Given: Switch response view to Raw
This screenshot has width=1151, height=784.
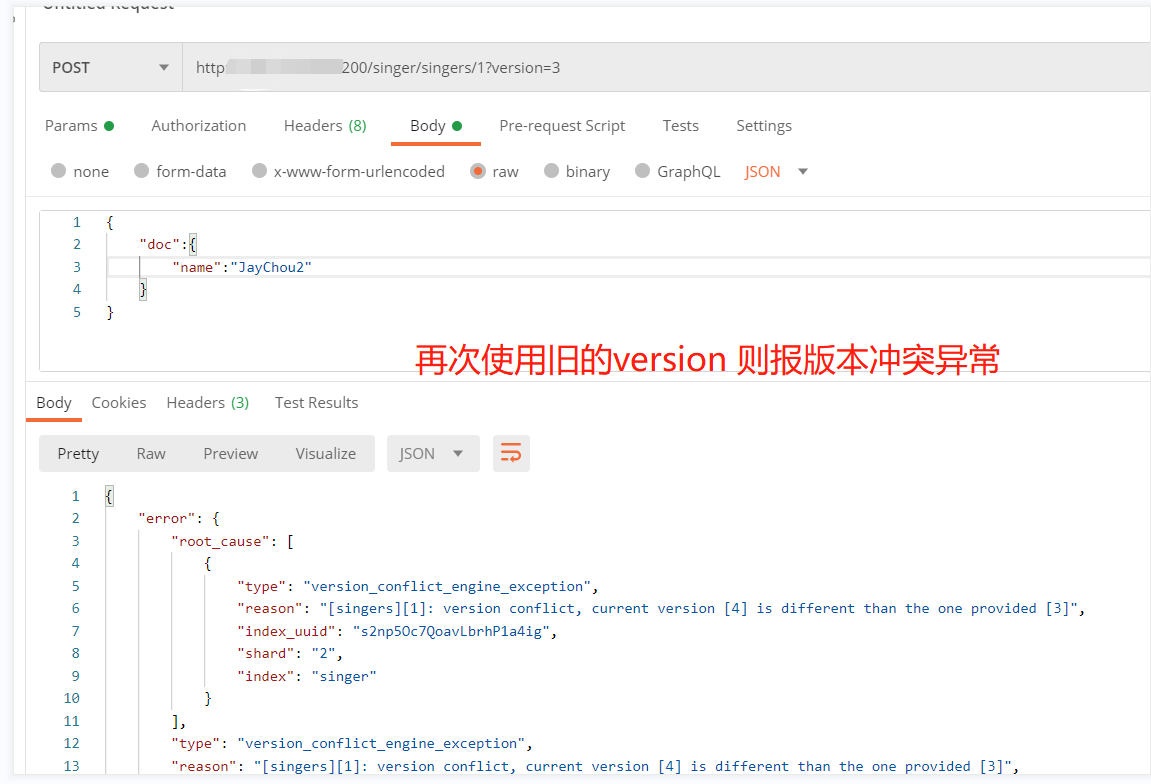Looking at the screenshot, I should coord(150,454).
